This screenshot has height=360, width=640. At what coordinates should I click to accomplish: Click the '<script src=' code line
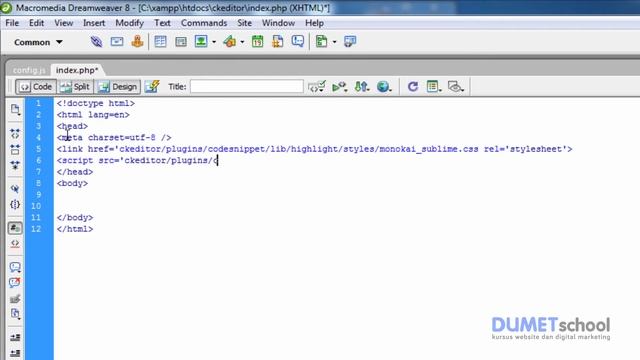138,160
